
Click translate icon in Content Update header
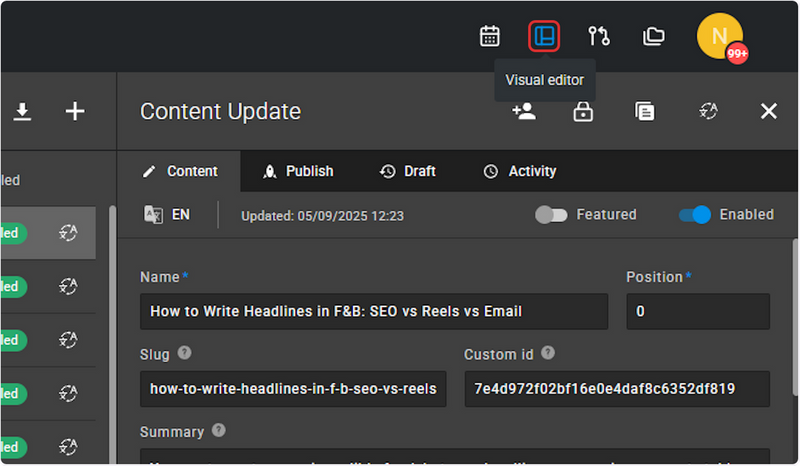pyautogui.click(x=708, y=111)
